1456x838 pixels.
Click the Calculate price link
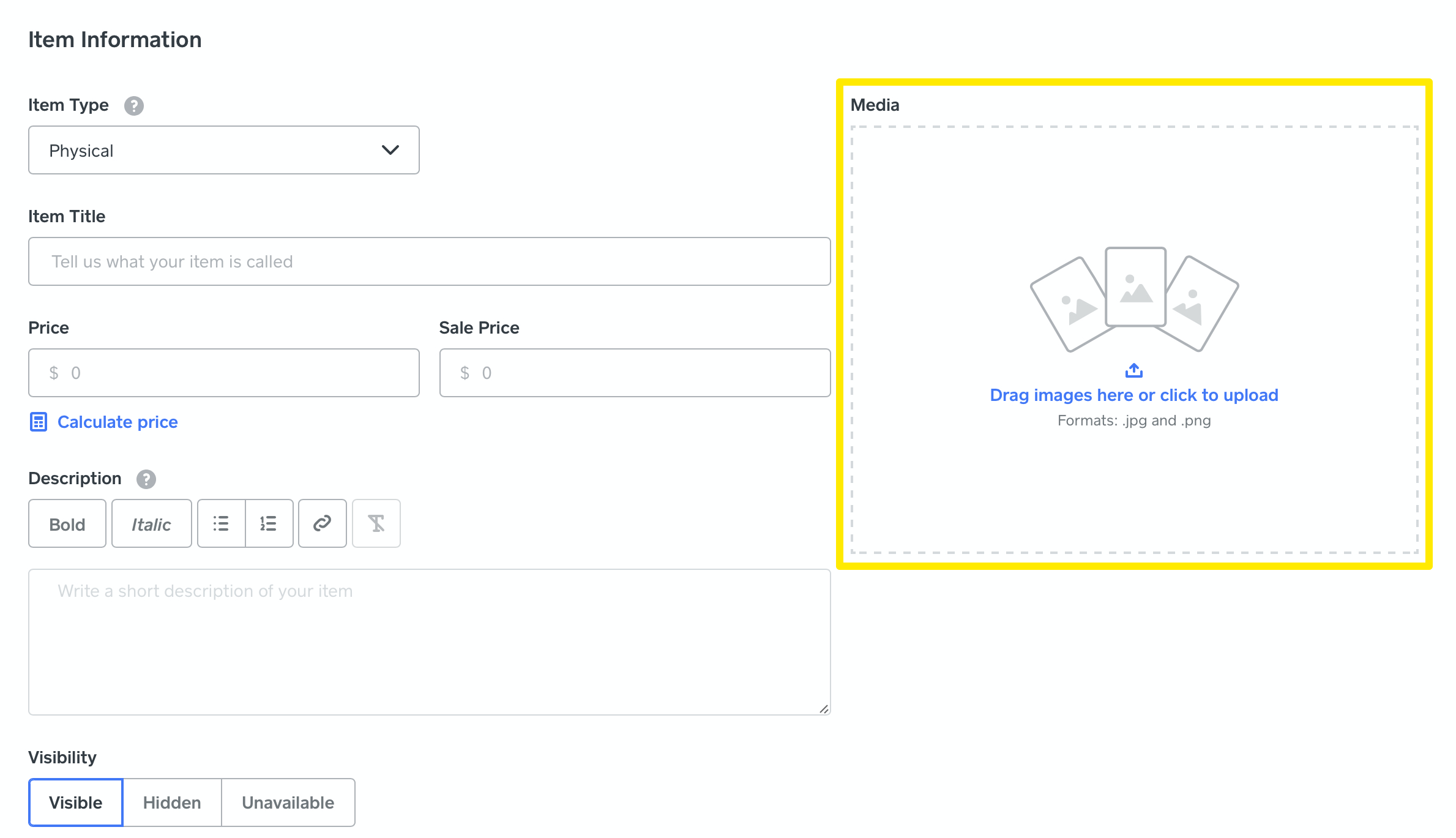118,422
